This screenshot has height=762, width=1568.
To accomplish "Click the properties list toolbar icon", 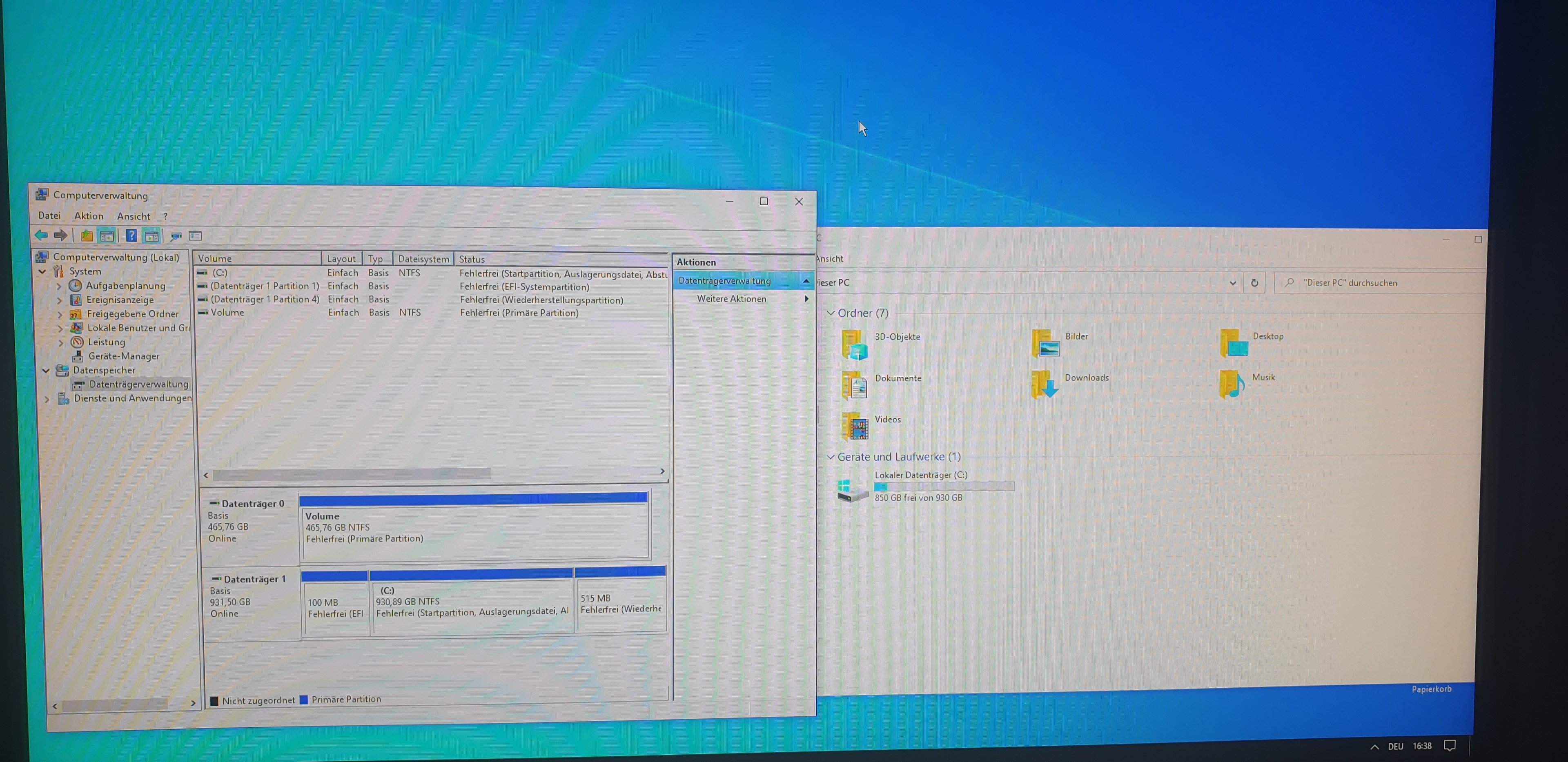I will click(196, 236).
